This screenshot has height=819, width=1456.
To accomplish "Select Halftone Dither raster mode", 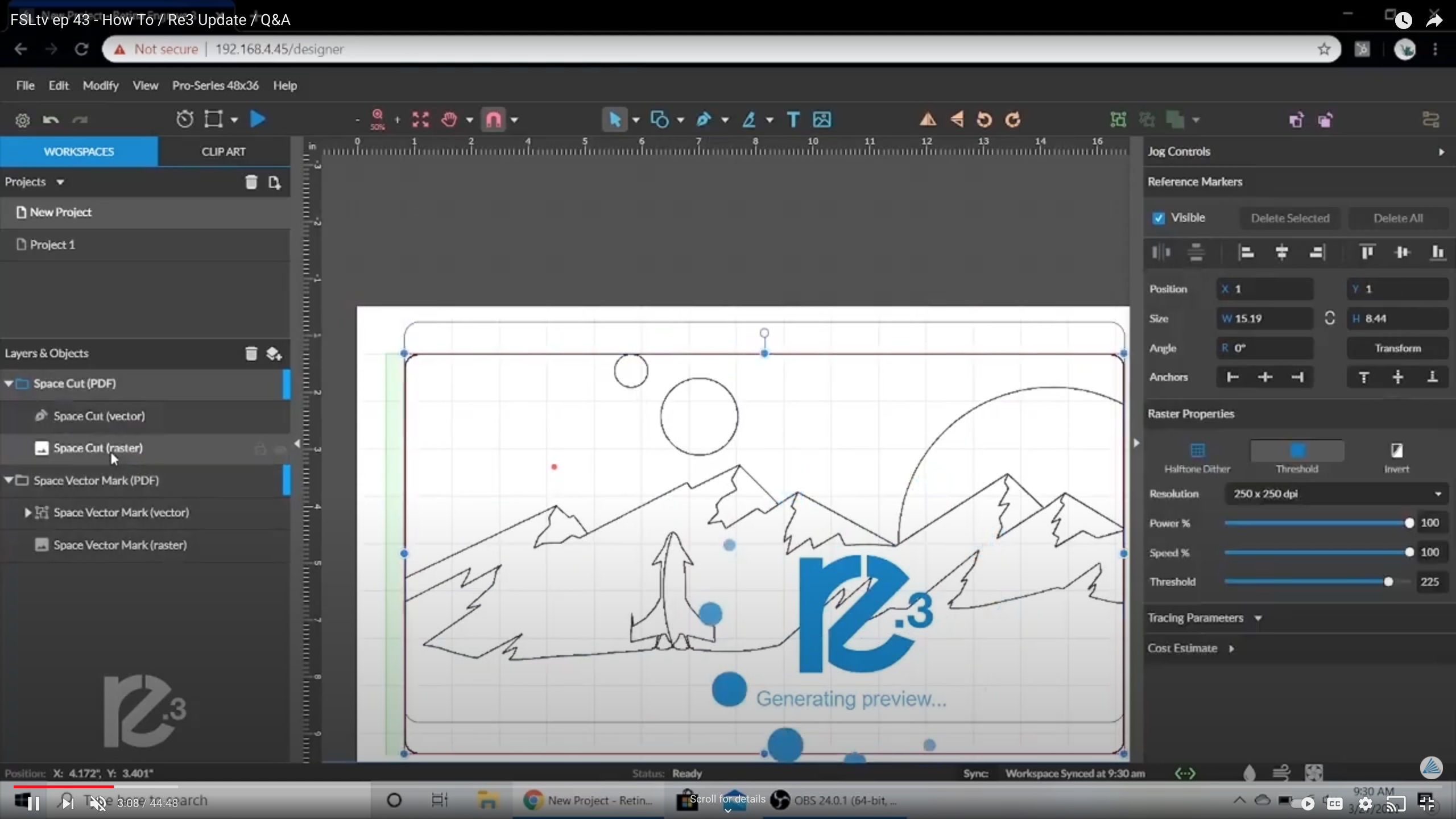I will click(1197, 452).
